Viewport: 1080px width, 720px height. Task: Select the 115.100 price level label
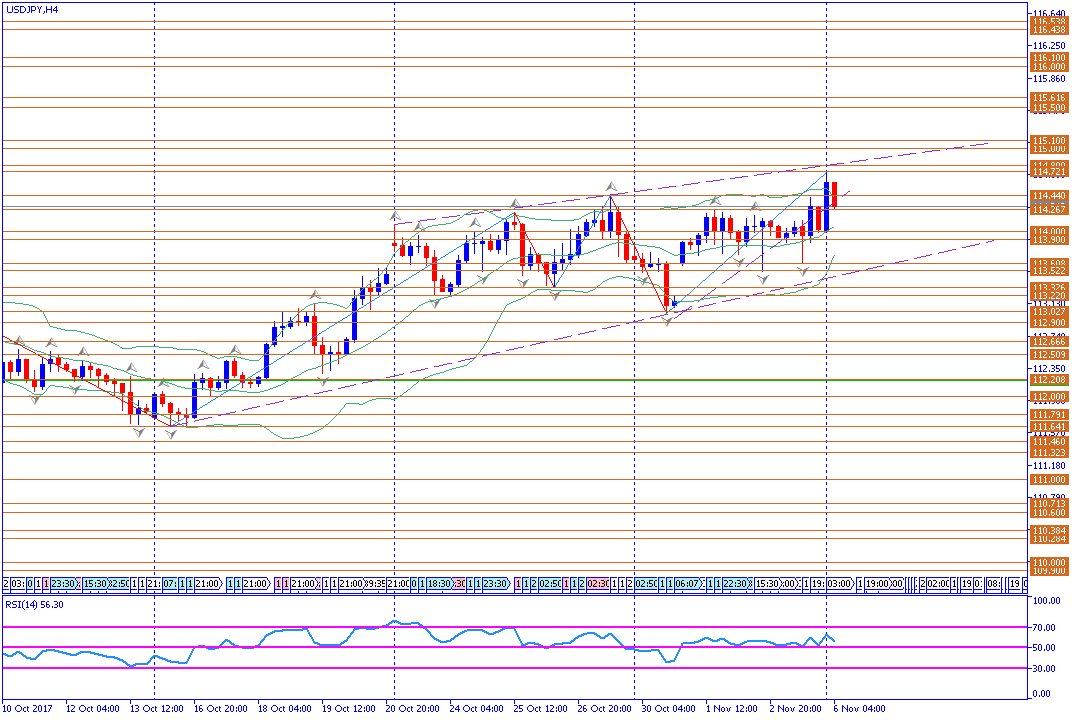[1047, 140]
